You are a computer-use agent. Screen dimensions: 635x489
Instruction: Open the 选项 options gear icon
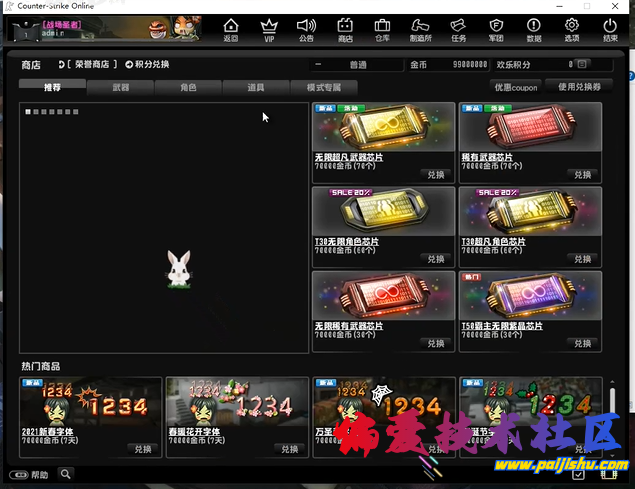[572, 30]
